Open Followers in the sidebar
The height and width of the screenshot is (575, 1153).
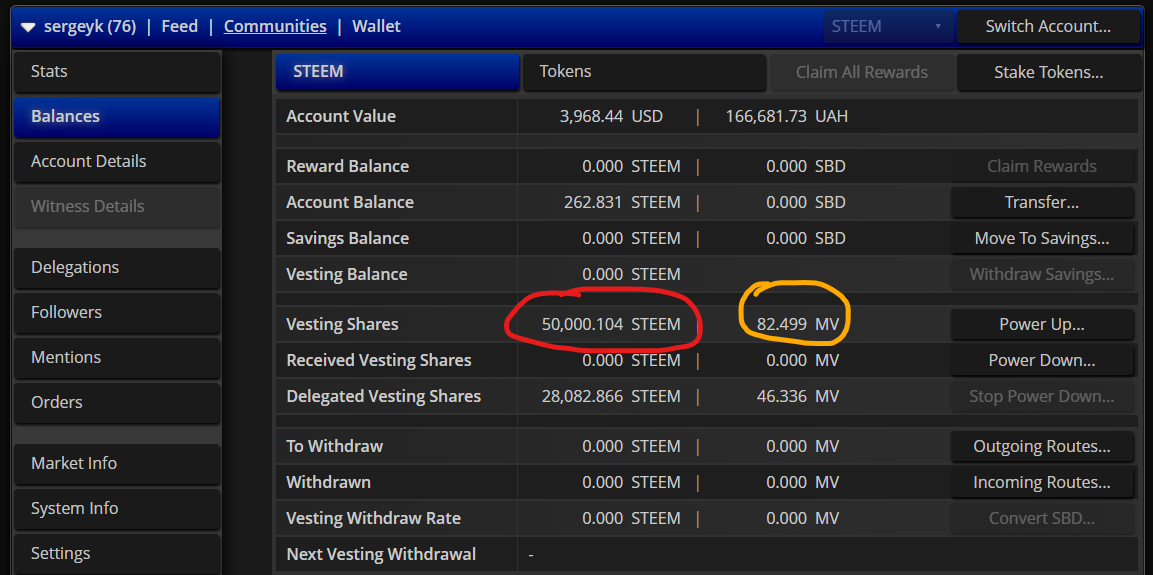coord(117,312)
